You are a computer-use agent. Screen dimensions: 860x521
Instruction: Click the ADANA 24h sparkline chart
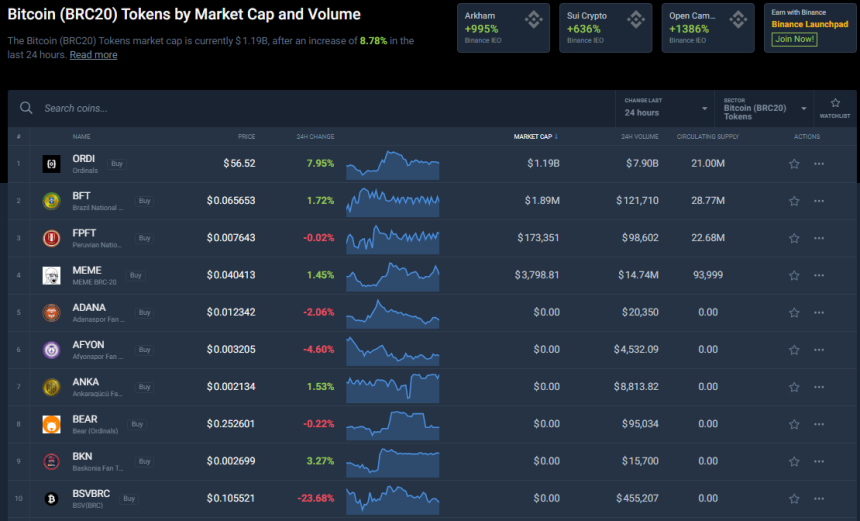coord(392,312)
